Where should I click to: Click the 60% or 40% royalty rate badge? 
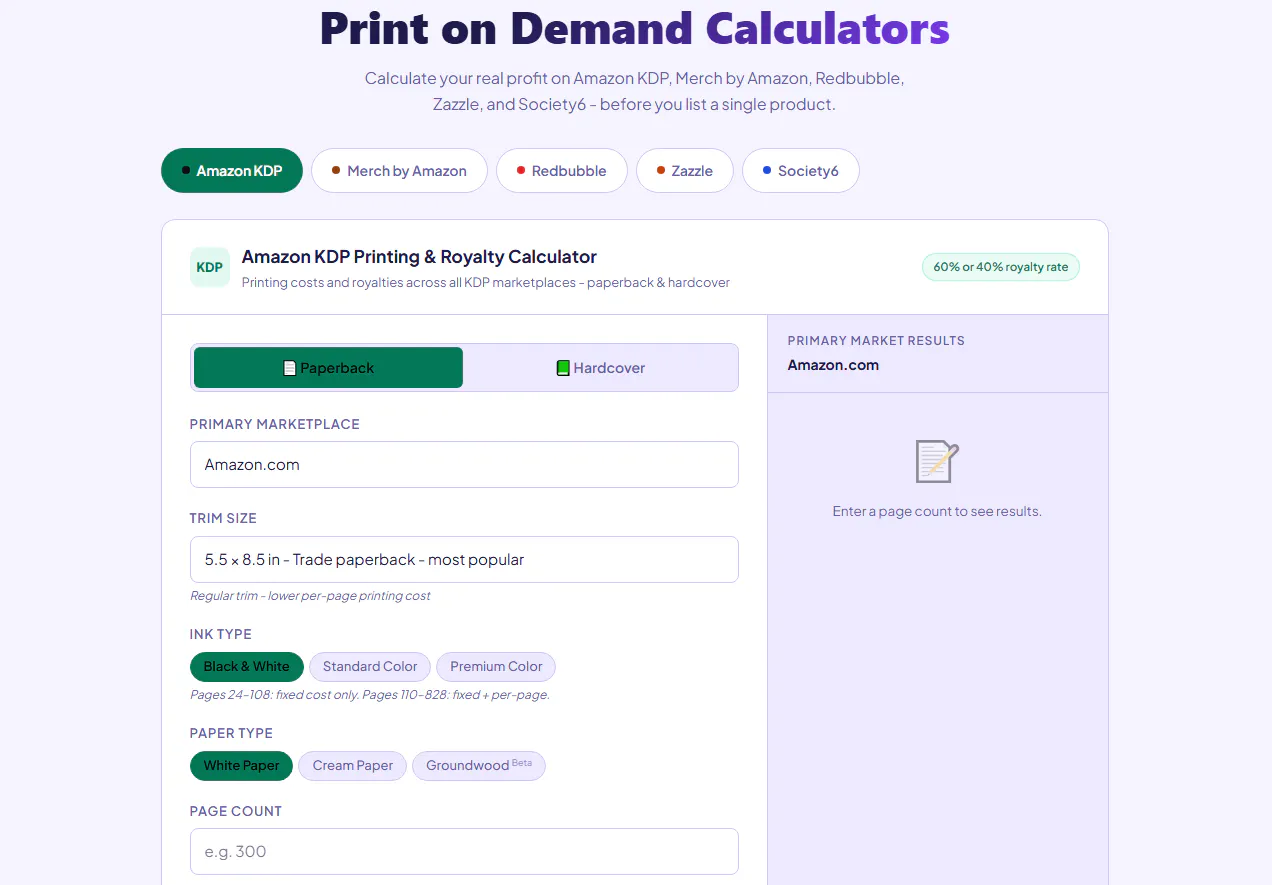tap(1001, 267)
